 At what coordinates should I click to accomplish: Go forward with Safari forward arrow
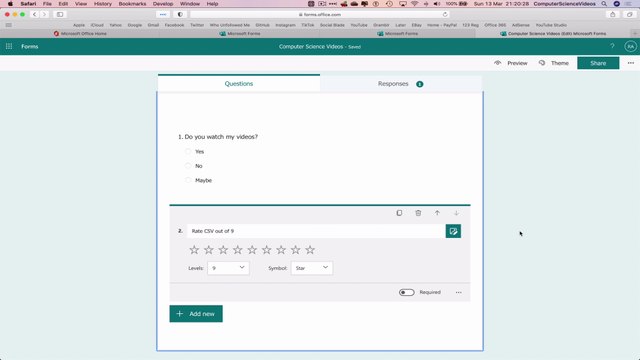click(x=44, y=14)
